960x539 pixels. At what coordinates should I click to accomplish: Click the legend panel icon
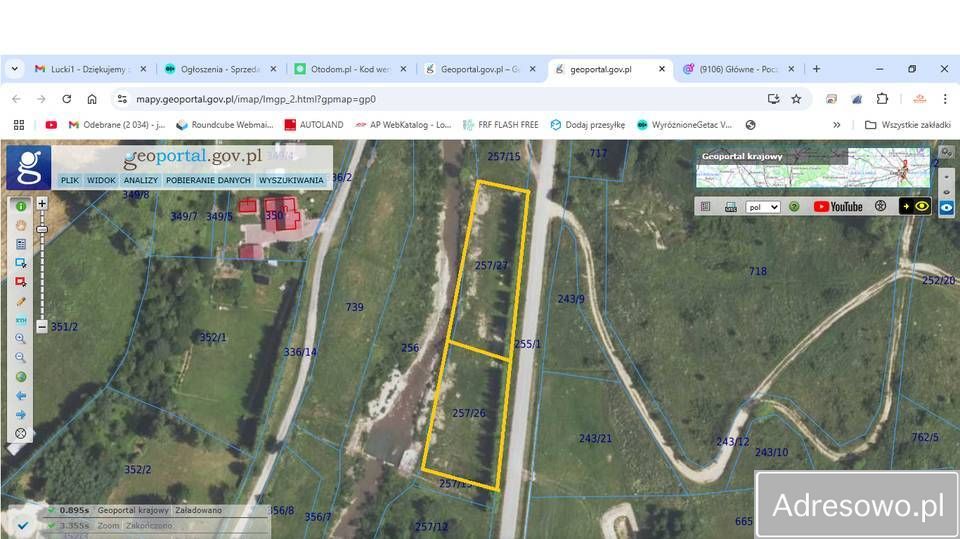click(705, 206)
